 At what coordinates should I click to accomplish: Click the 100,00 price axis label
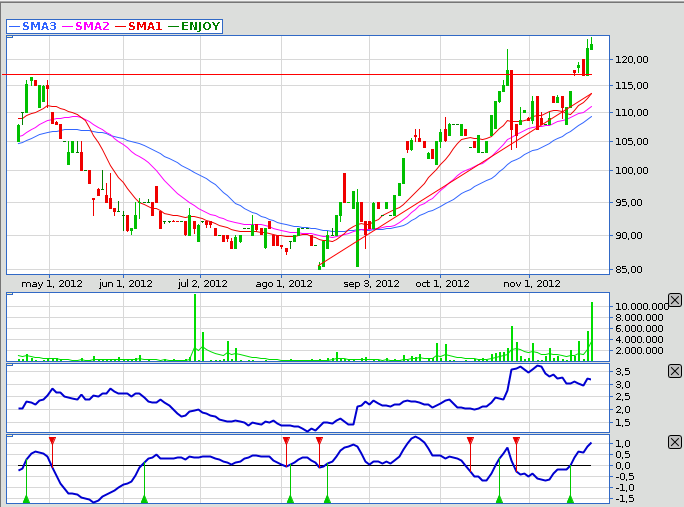(x=632, y=171)
